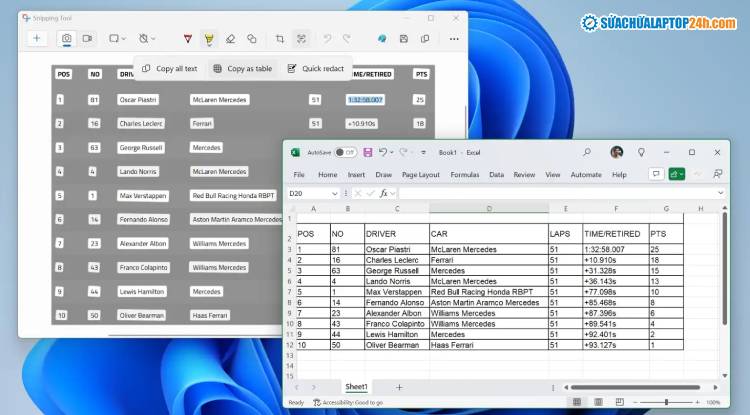Click the Redo arrow in Excel
Viewport: 750px width, 415px height.
coord(403,153)
